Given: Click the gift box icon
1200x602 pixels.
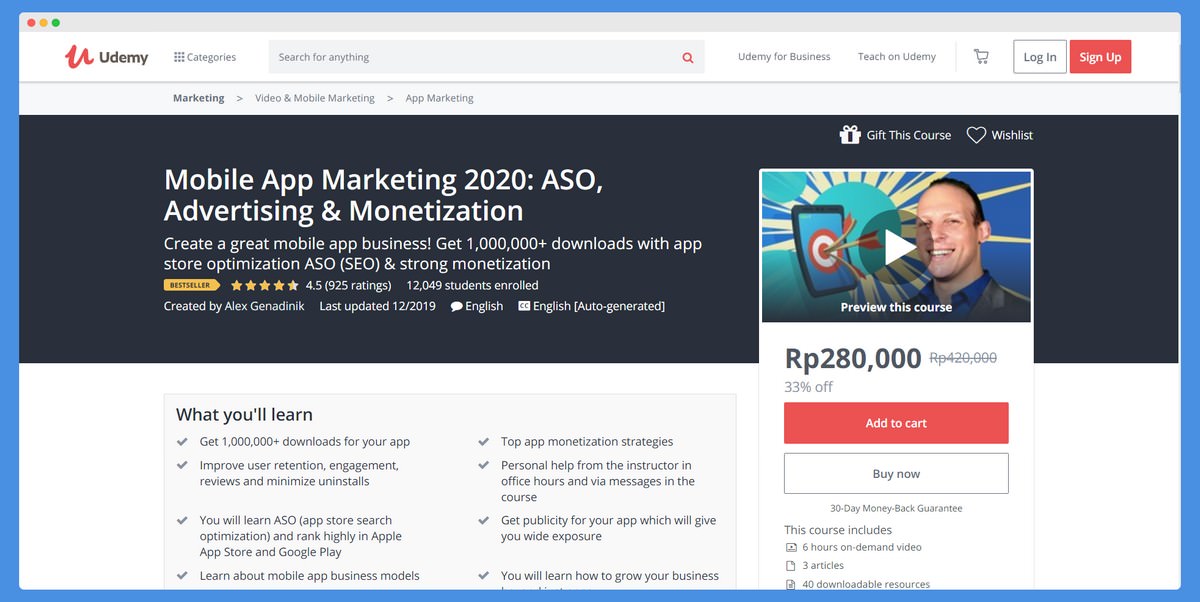Looking at the screenshot, I should [x=850, y=135].
